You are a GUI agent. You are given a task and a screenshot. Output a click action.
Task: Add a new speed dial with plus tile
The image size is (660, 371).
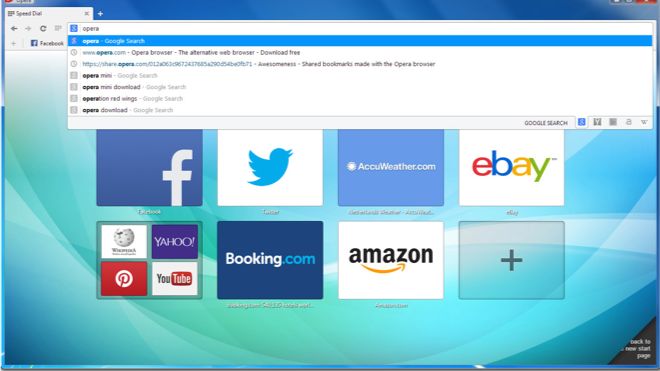pos(512,260)
